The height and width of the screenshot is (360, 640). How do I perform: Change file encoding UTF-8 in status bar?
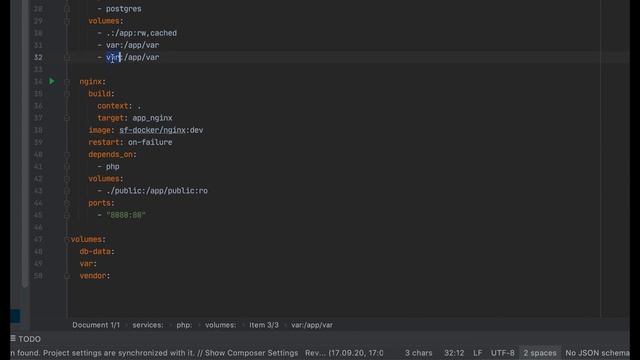(x=502, y=353)
